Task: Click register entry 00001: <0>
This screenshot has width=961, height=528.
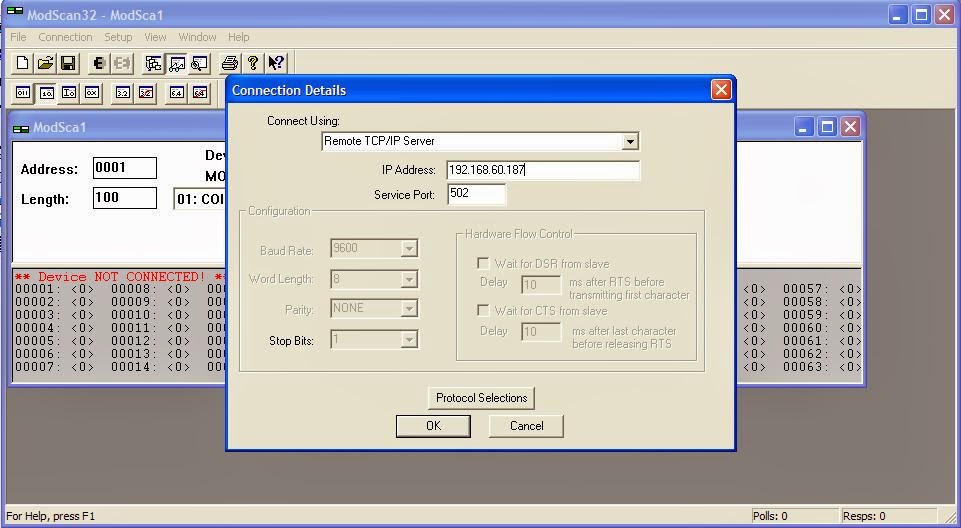Action: pos(55,289)
